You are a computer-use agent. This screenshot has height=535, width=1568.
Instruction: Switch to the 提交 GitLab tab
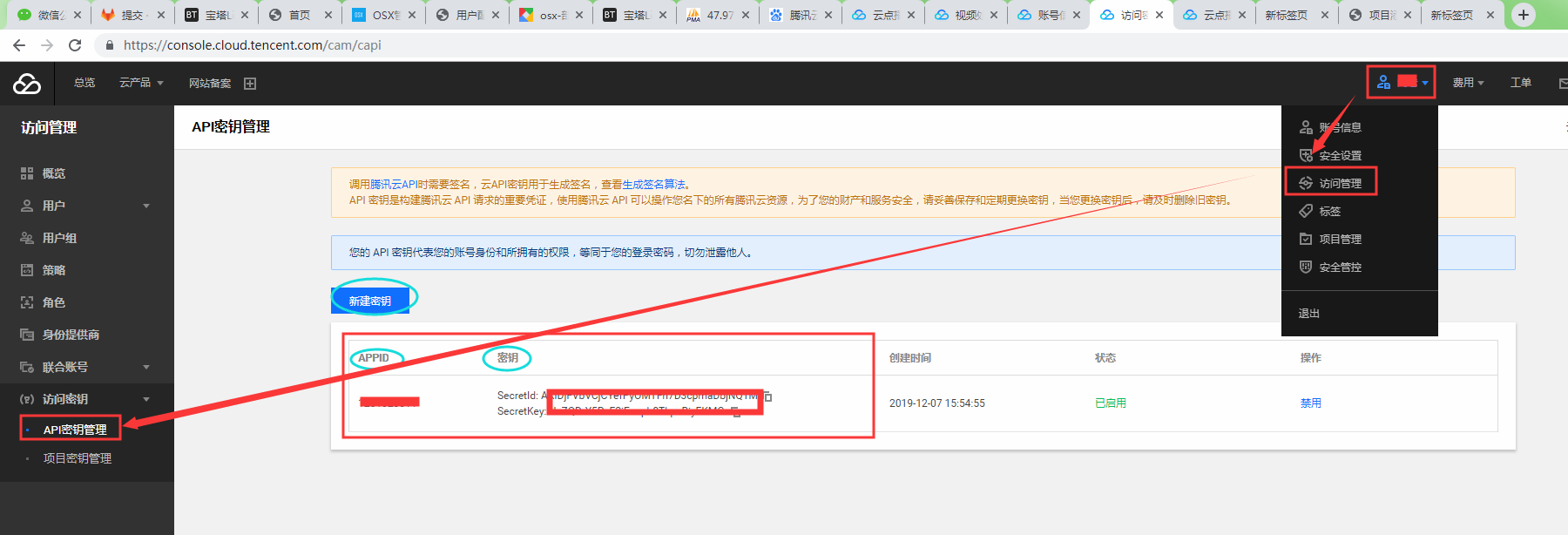pos(132,15)
